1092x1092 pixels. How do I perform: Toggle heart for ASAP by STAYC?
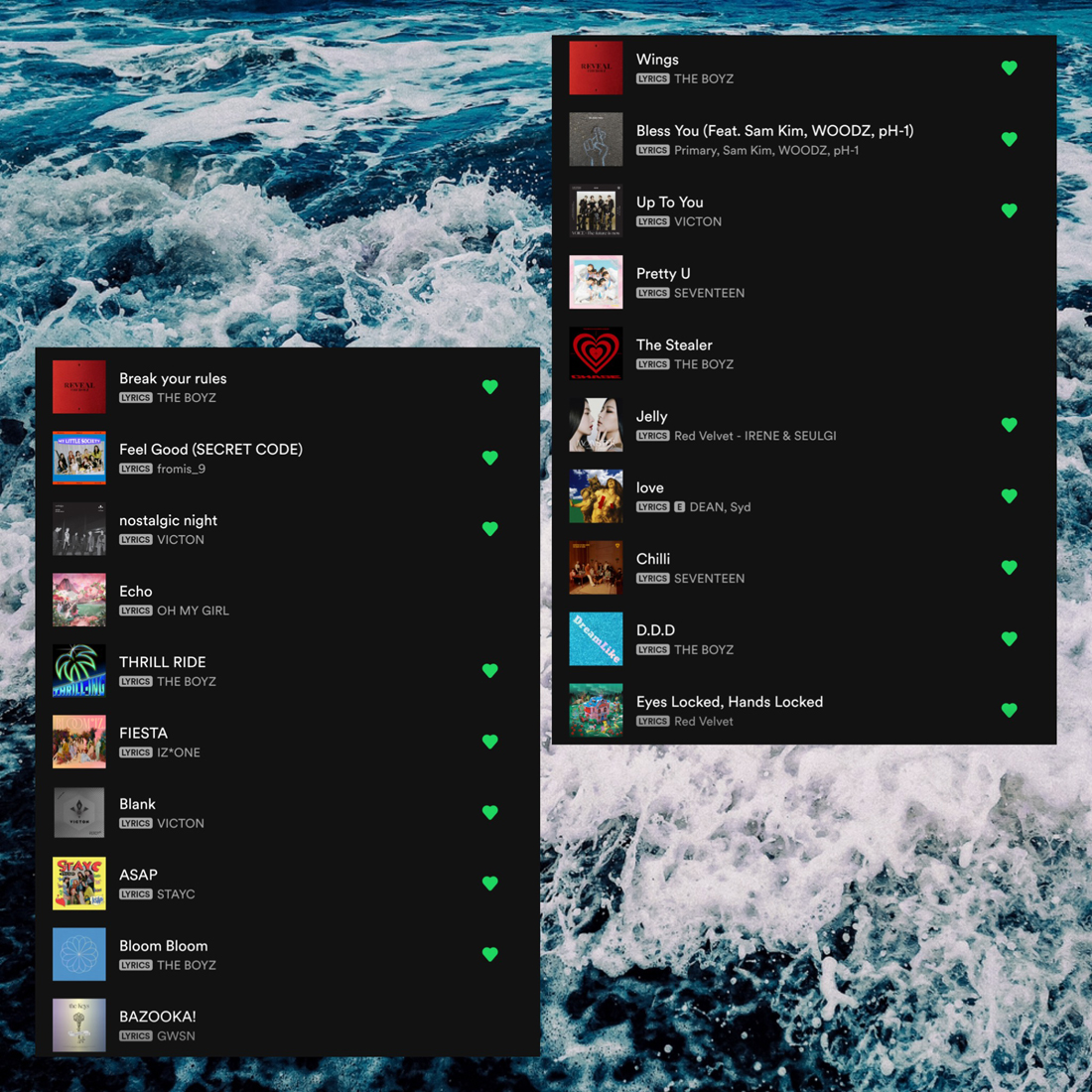coord(490,884)
